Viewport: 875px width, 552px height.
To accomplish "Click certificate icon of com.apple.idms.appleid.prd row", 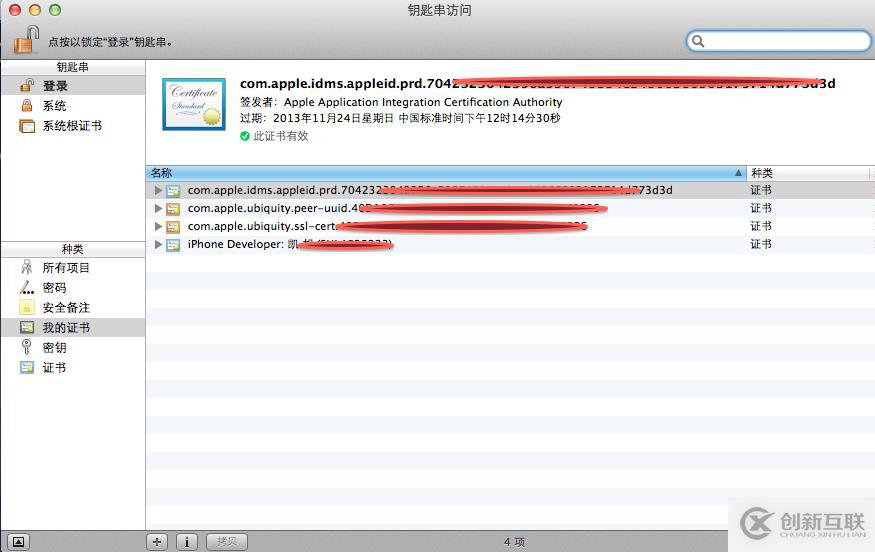I will point(173,191).
